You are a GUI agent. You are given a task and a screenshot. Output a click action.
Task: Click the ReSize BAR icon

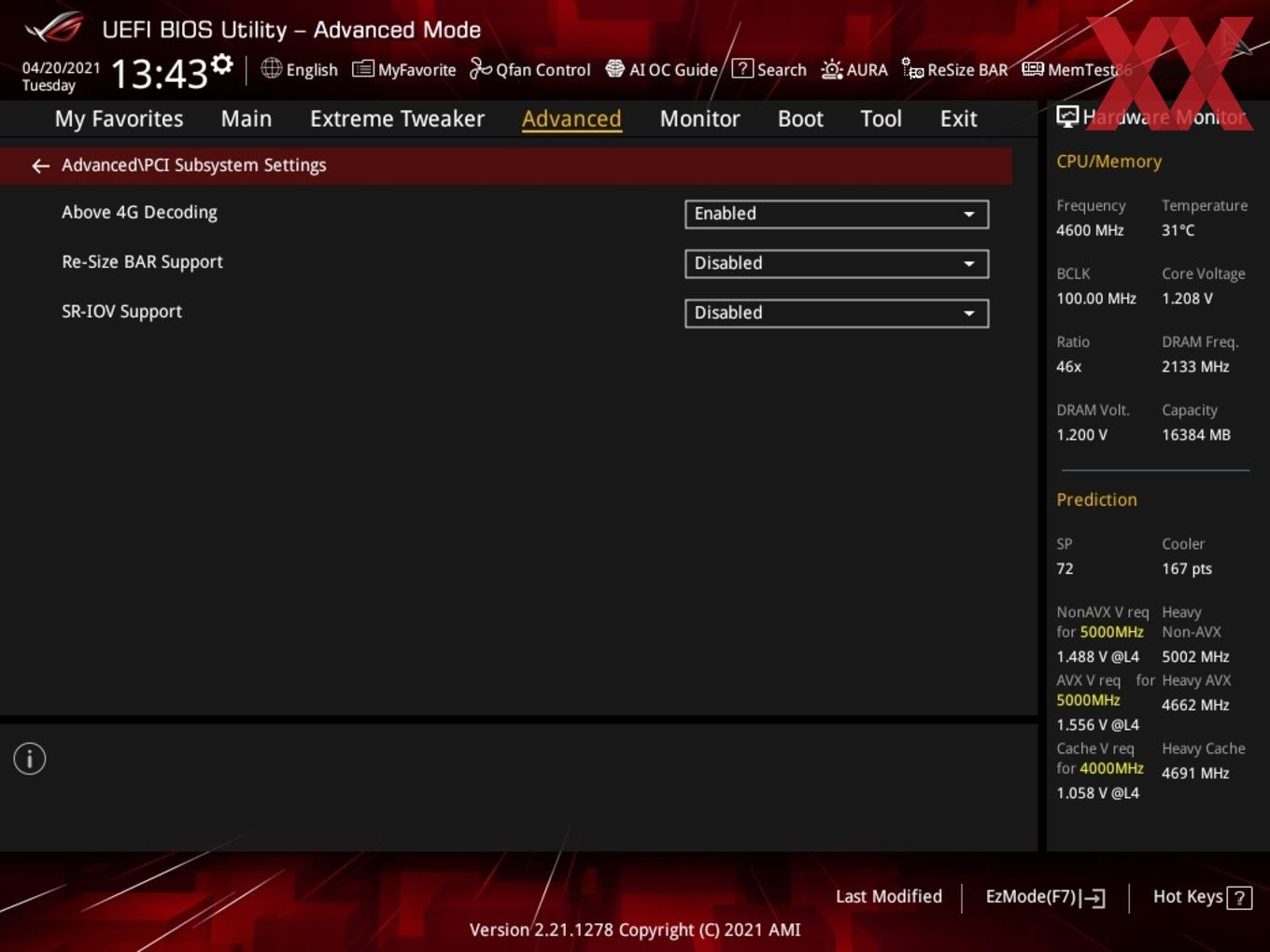[912, 69]
